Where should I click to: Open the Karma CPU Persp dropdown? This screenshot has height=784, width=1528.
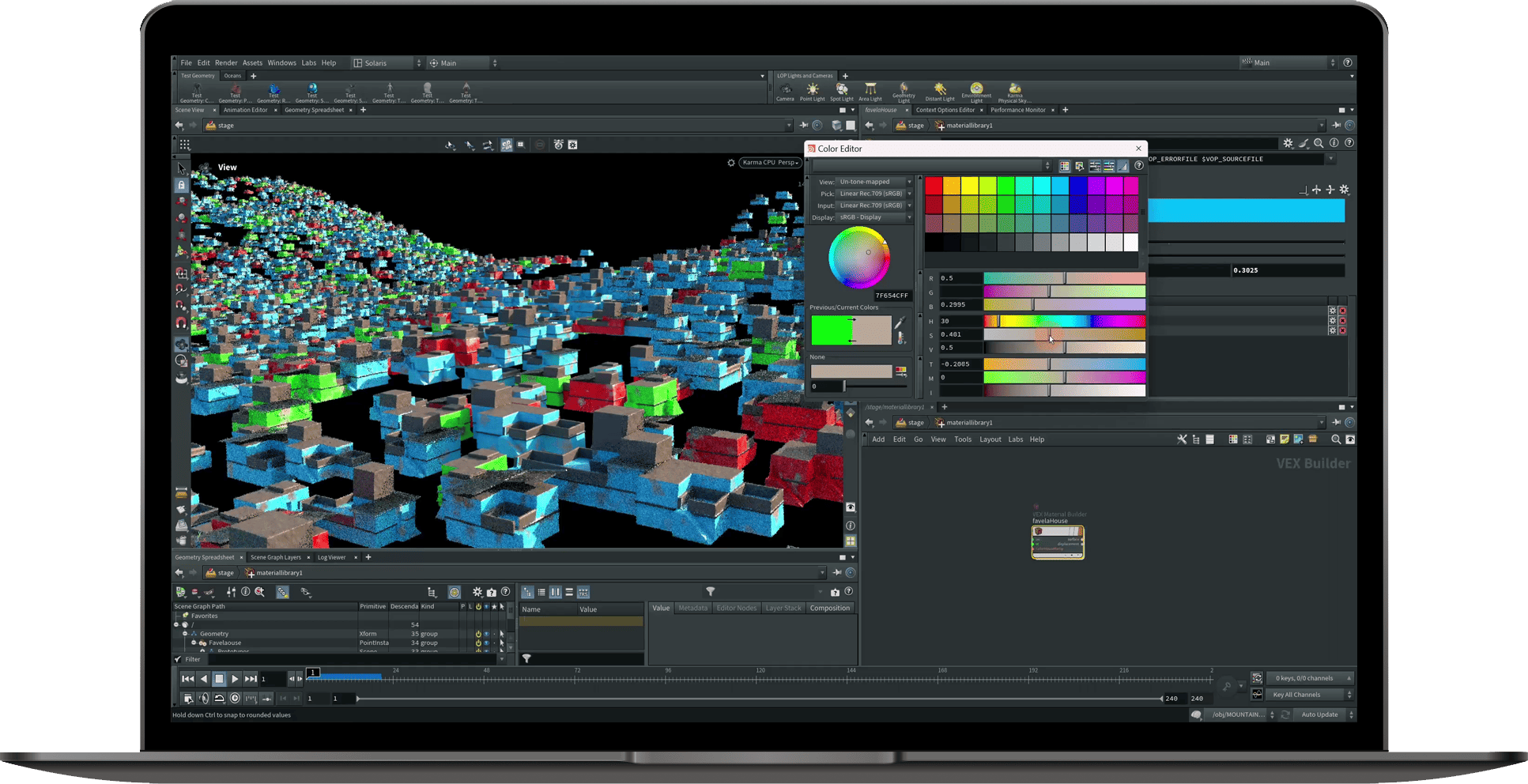click(771, 163)
